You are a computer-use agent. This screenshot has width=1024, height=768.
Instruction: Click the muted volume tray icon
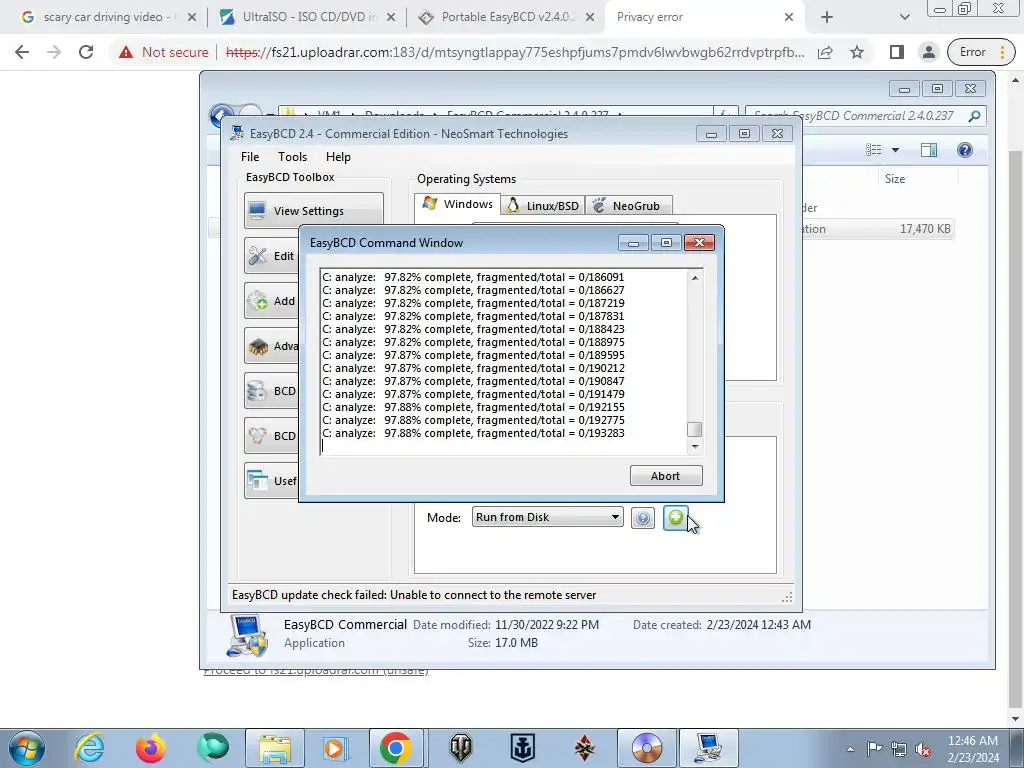click(x=923, y=749)
